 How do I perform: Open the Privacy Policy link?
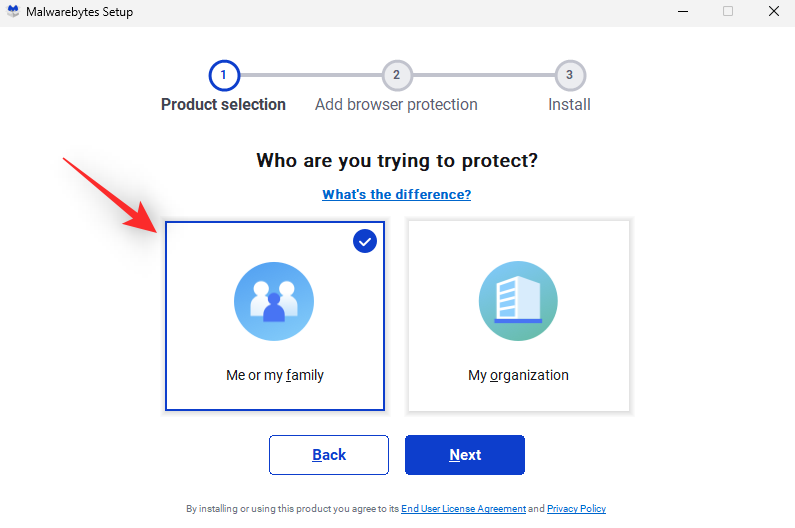tap(576, 509)
